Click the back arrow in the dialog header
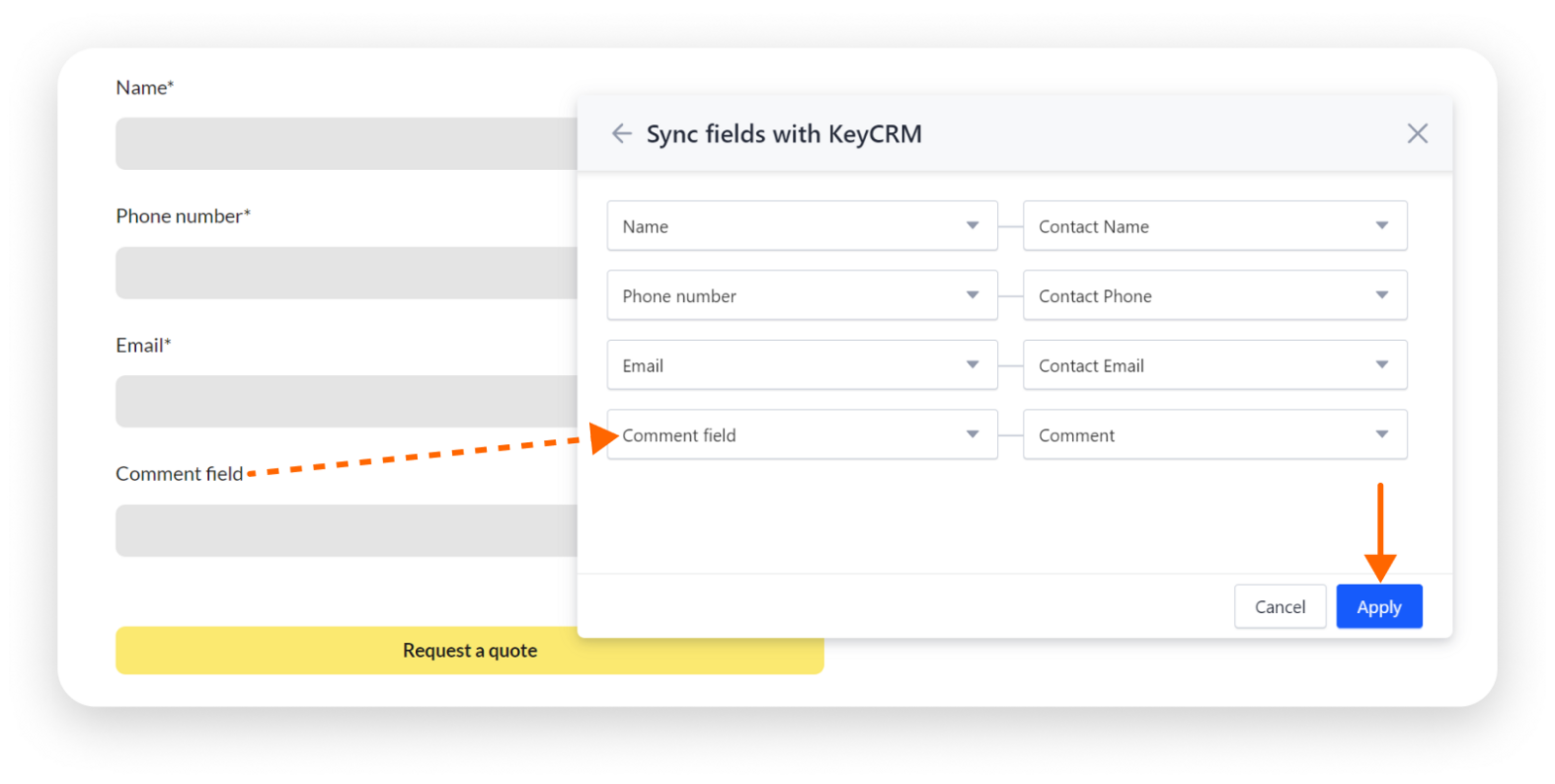This screenshot has width=1555, height=784. tap(621, 133)
